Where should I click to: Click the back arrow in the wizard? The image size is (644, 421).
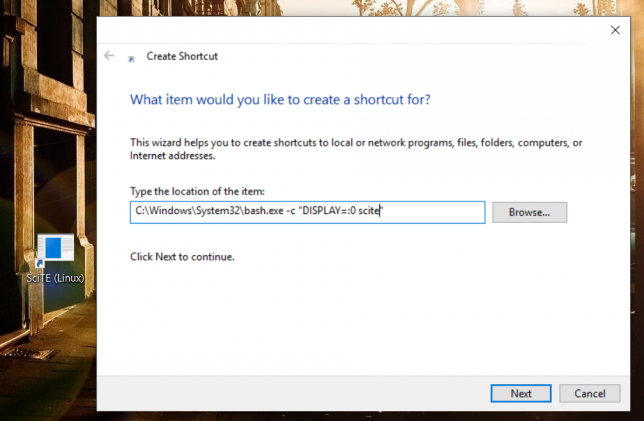[x=109, y=56]
